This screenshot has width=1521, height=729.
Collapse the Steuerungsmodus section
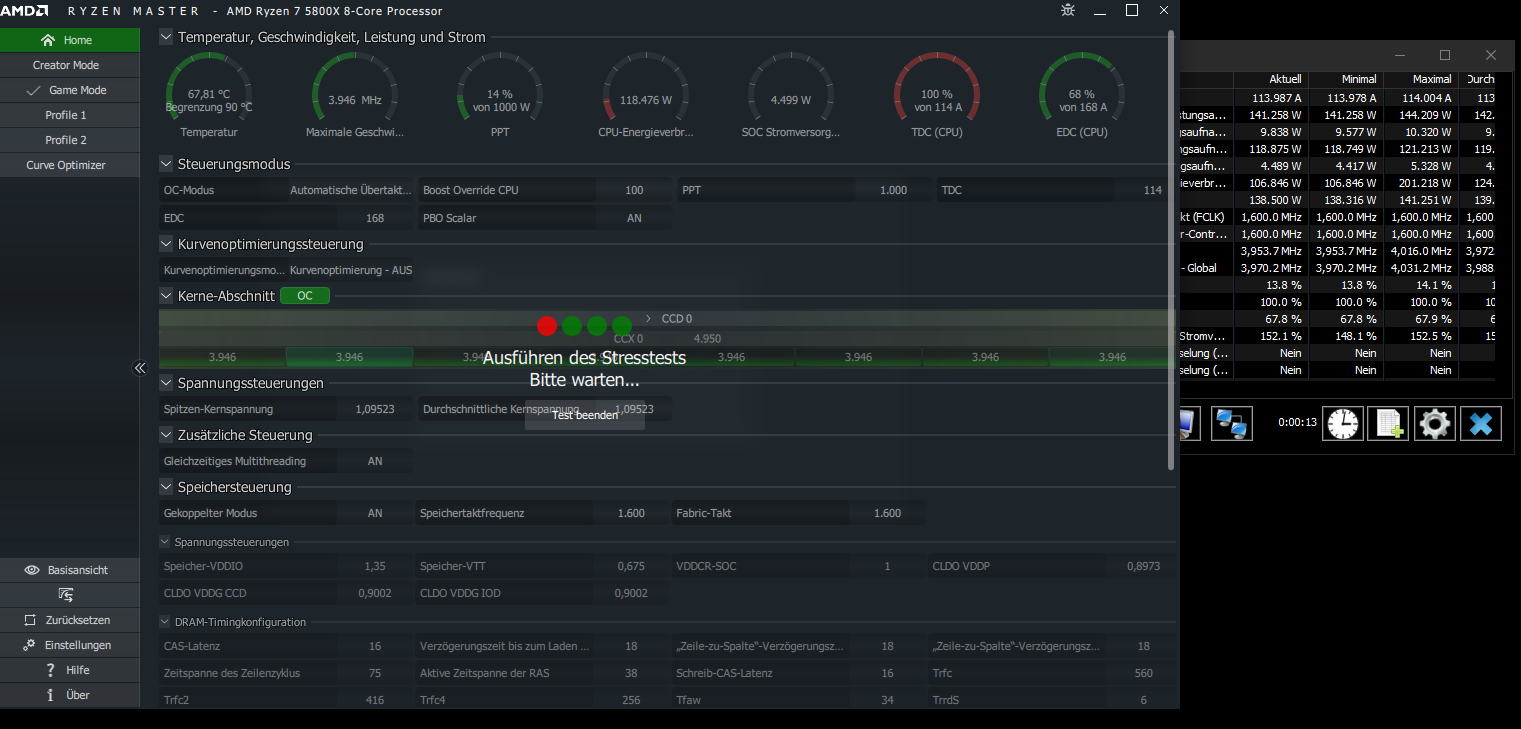[x=166, y=164]
